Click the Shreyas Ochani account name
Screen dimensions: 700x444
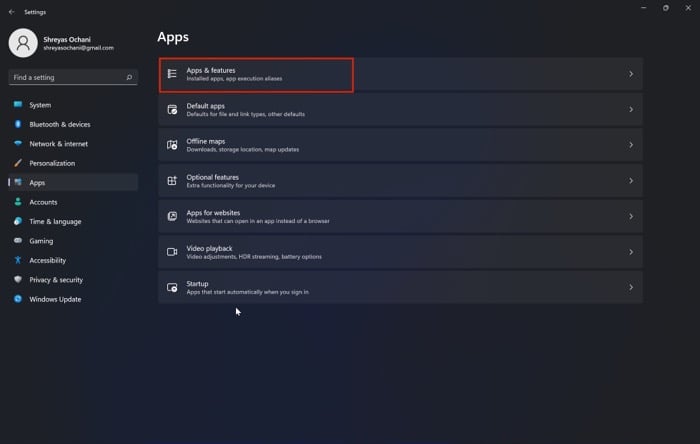[x=67, y=39]
